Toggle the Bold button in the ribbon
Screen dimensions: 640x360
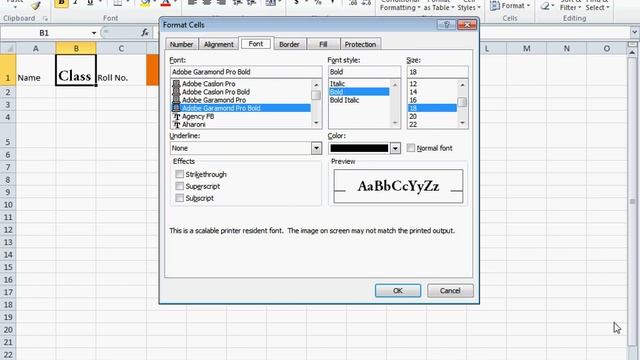pyautogui.click(x=61, y=3)
